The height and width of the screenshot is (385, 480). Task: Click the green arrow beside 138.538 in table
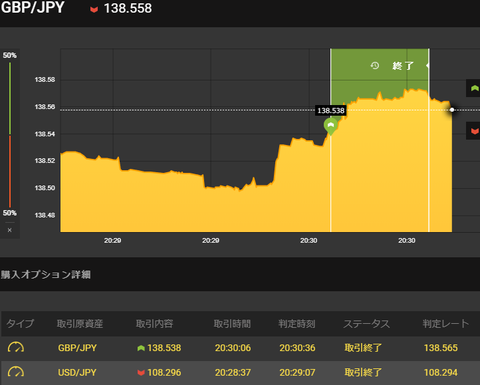[141, 348]
